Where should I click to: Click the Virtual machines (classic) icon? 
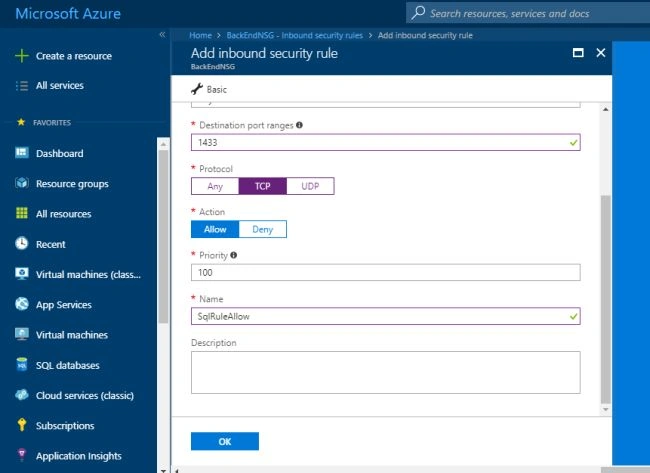(x=22, y=274)
